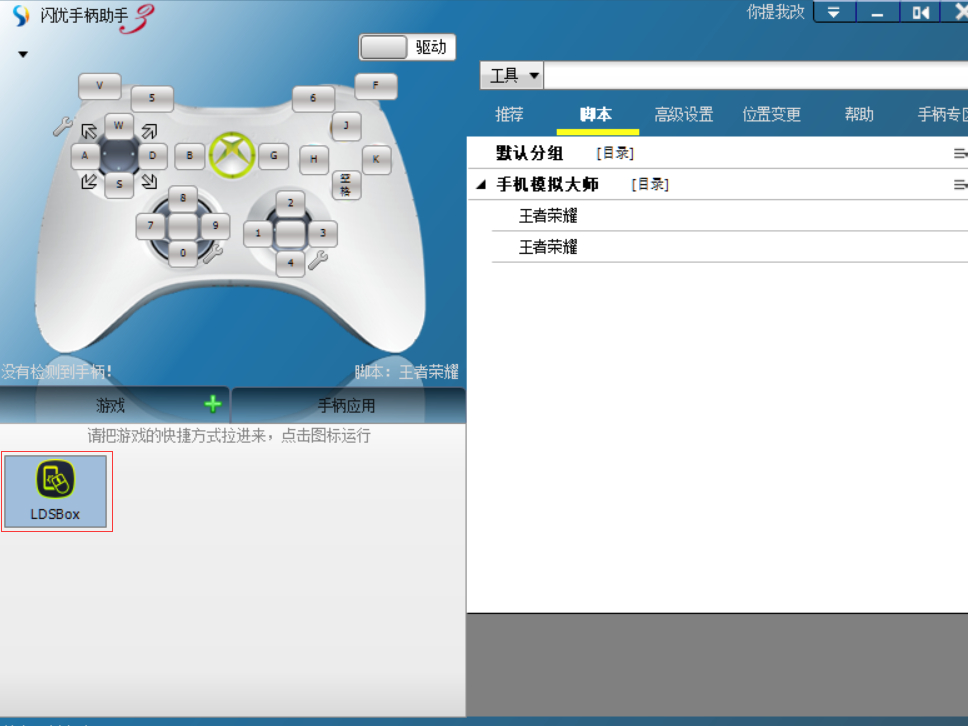Click the F key on the gamepad

point(375,85)
